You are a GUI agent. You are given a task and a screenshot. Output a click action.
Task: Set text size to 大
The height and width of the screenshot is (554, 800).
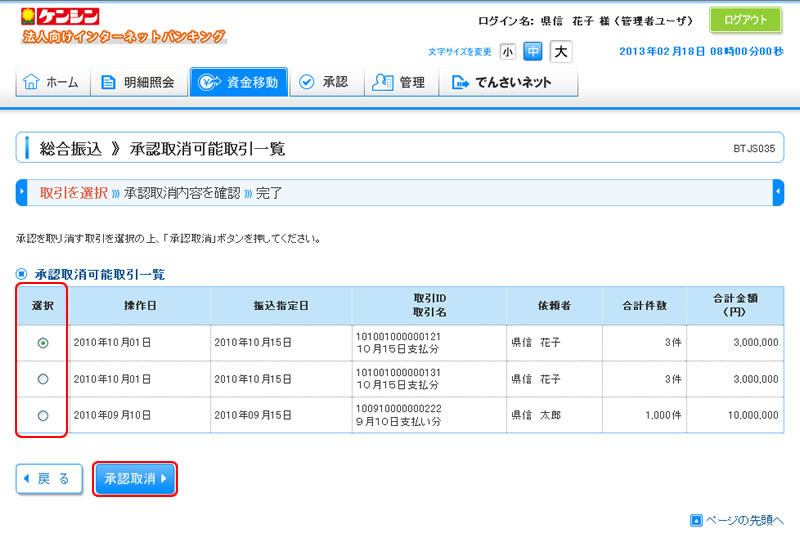tap(561, 51)
